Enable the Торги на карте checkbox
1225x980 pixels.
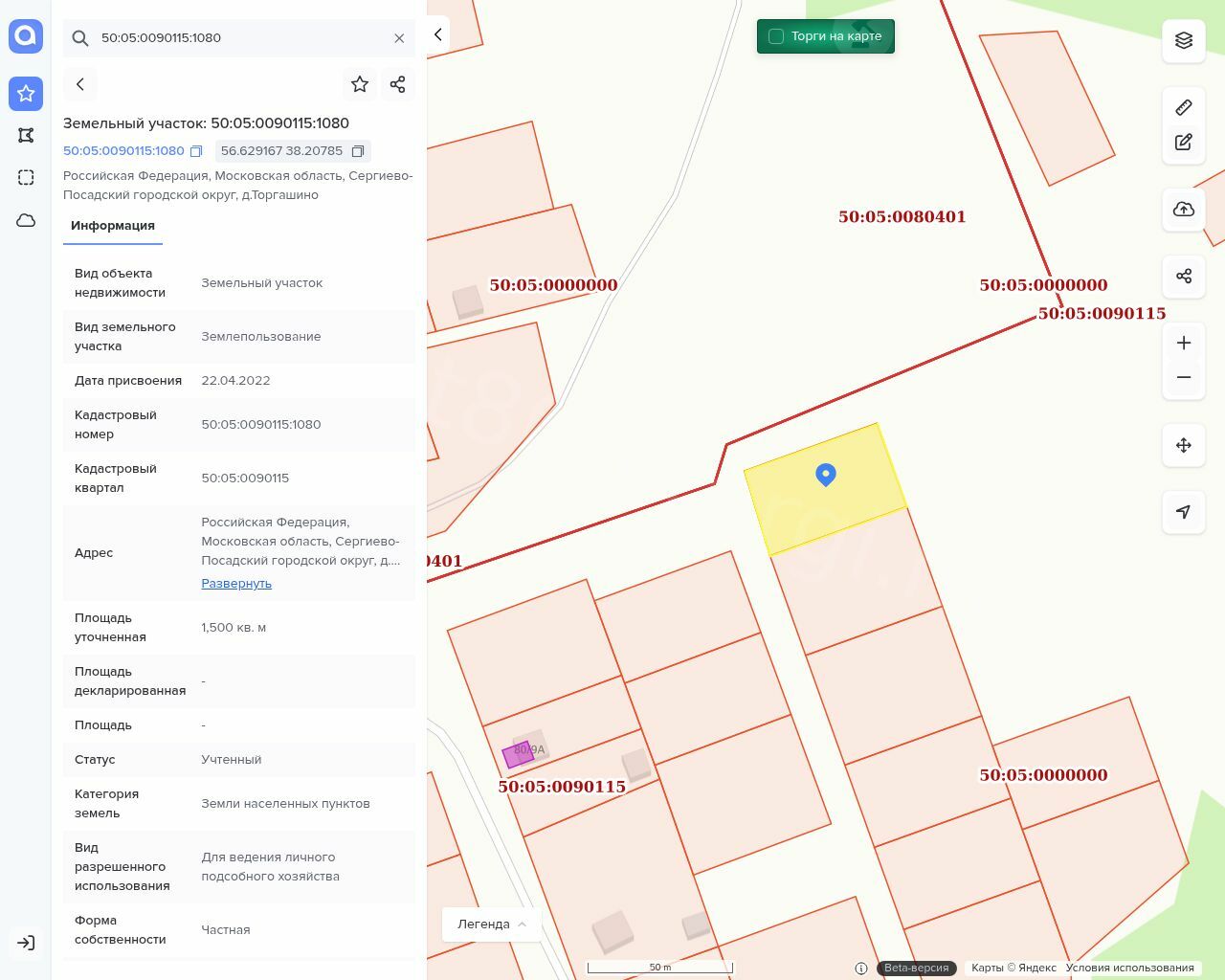click(776, 36)
